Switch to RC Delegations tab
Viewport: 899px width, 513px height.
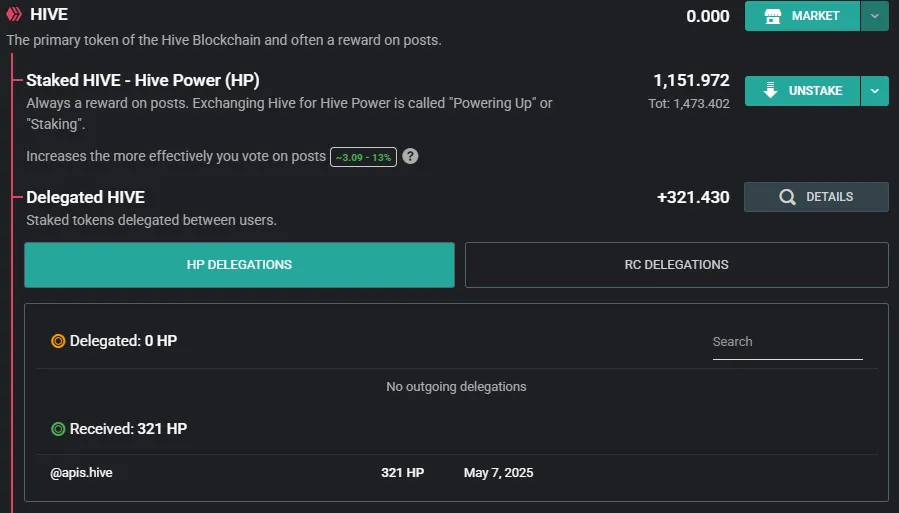(x=677, y=265)
